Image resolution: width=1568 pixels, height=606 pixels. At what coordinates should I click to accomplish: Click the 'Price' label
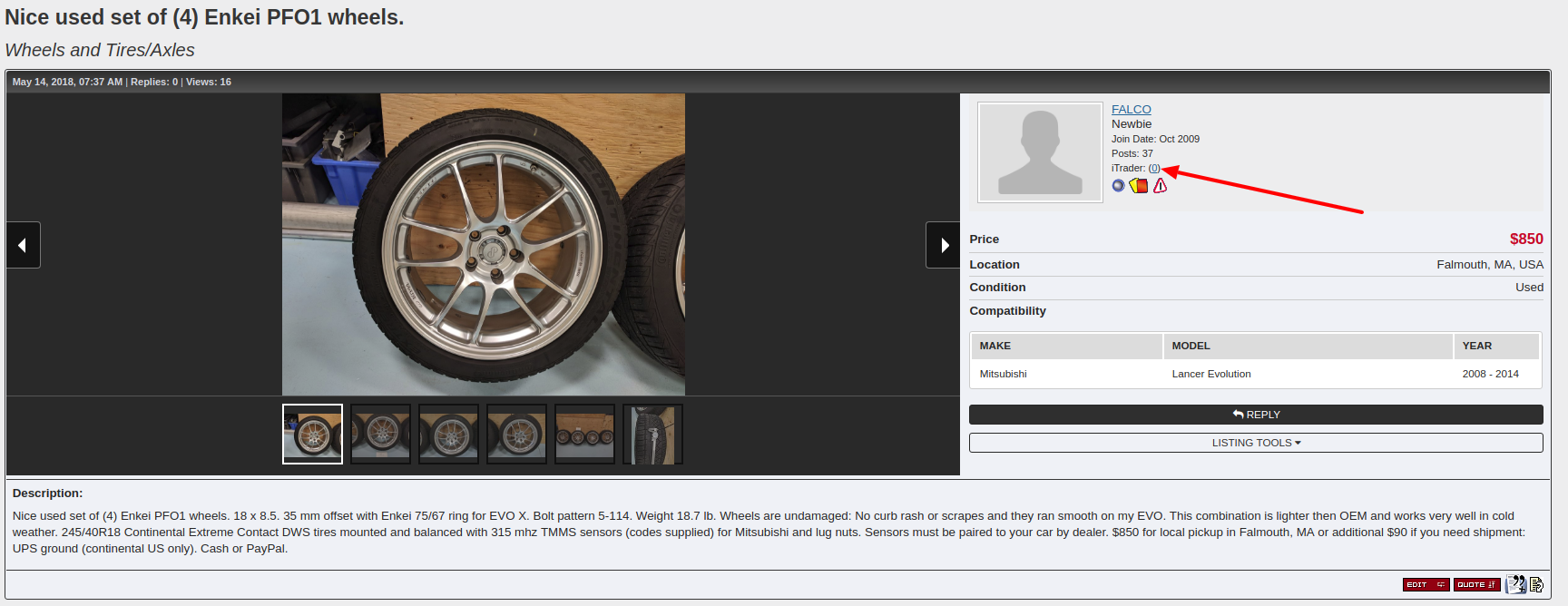point(984,239)
